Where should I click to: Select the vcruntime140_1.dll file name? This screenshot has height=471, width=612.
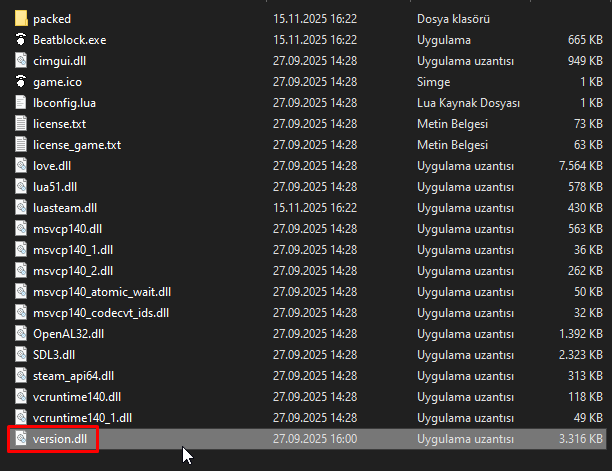[82, 418]
